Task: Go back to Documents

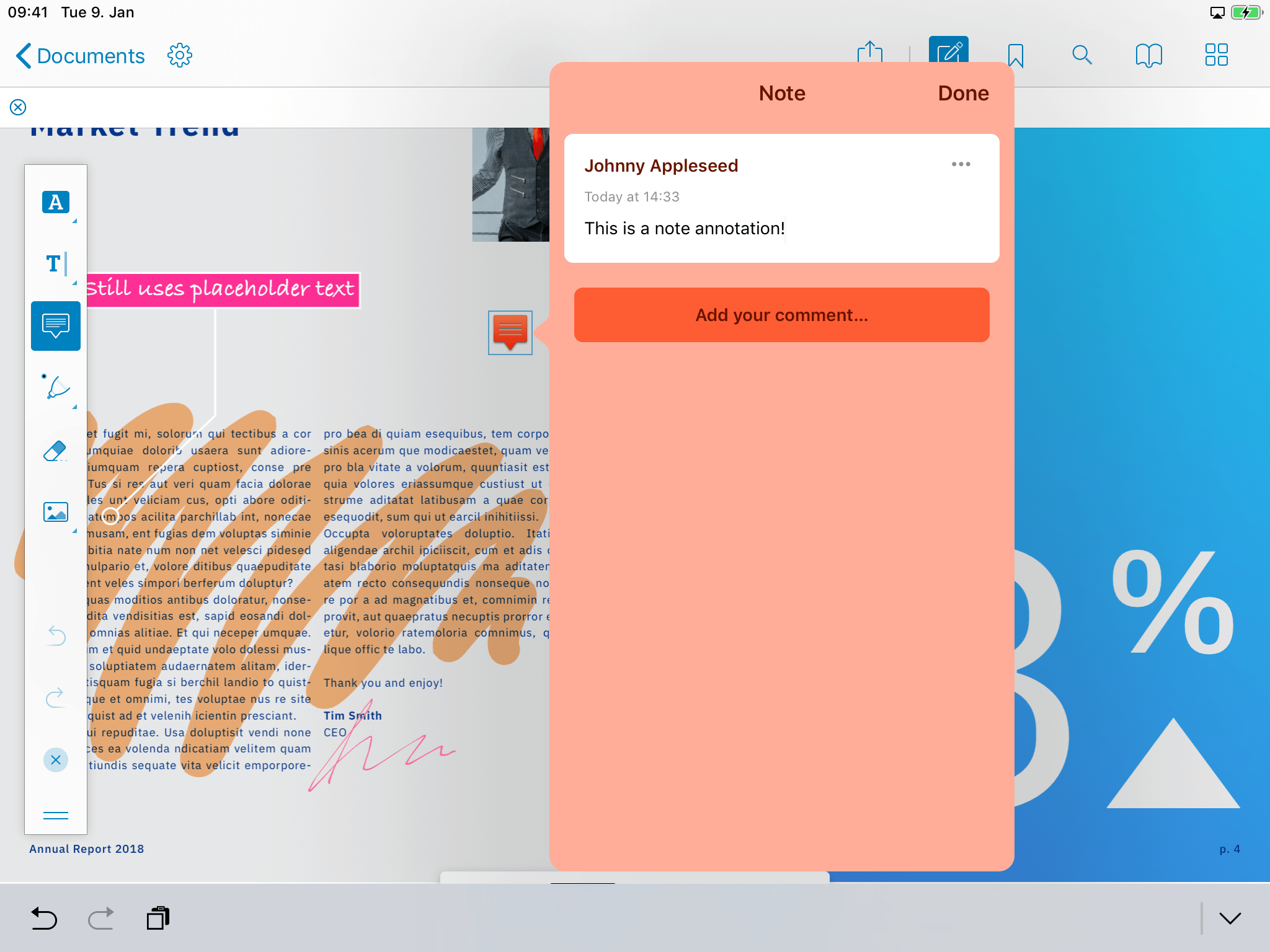Action: coord(79,55)
